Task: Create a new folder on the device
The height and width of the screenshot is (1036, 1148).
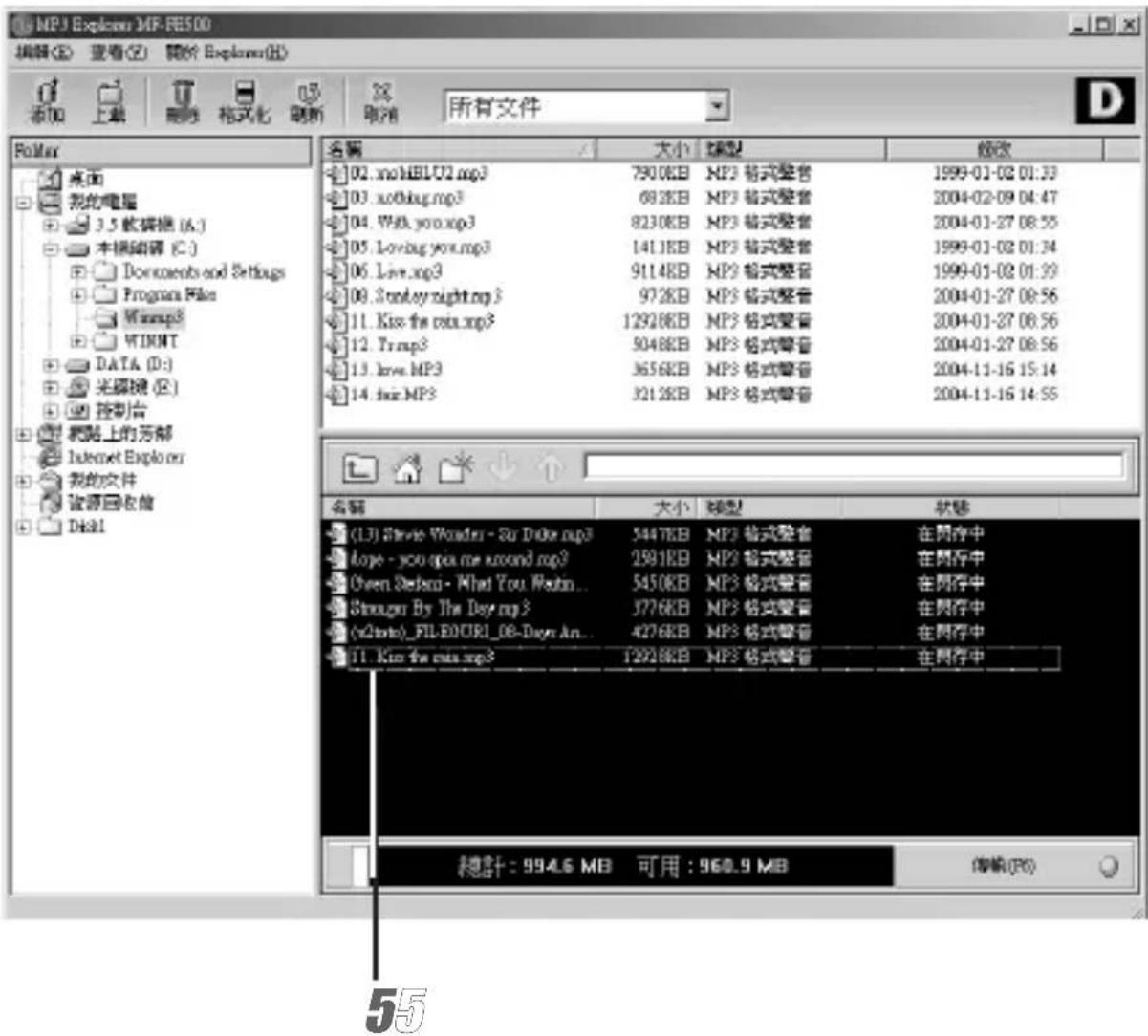Action: 456,467
